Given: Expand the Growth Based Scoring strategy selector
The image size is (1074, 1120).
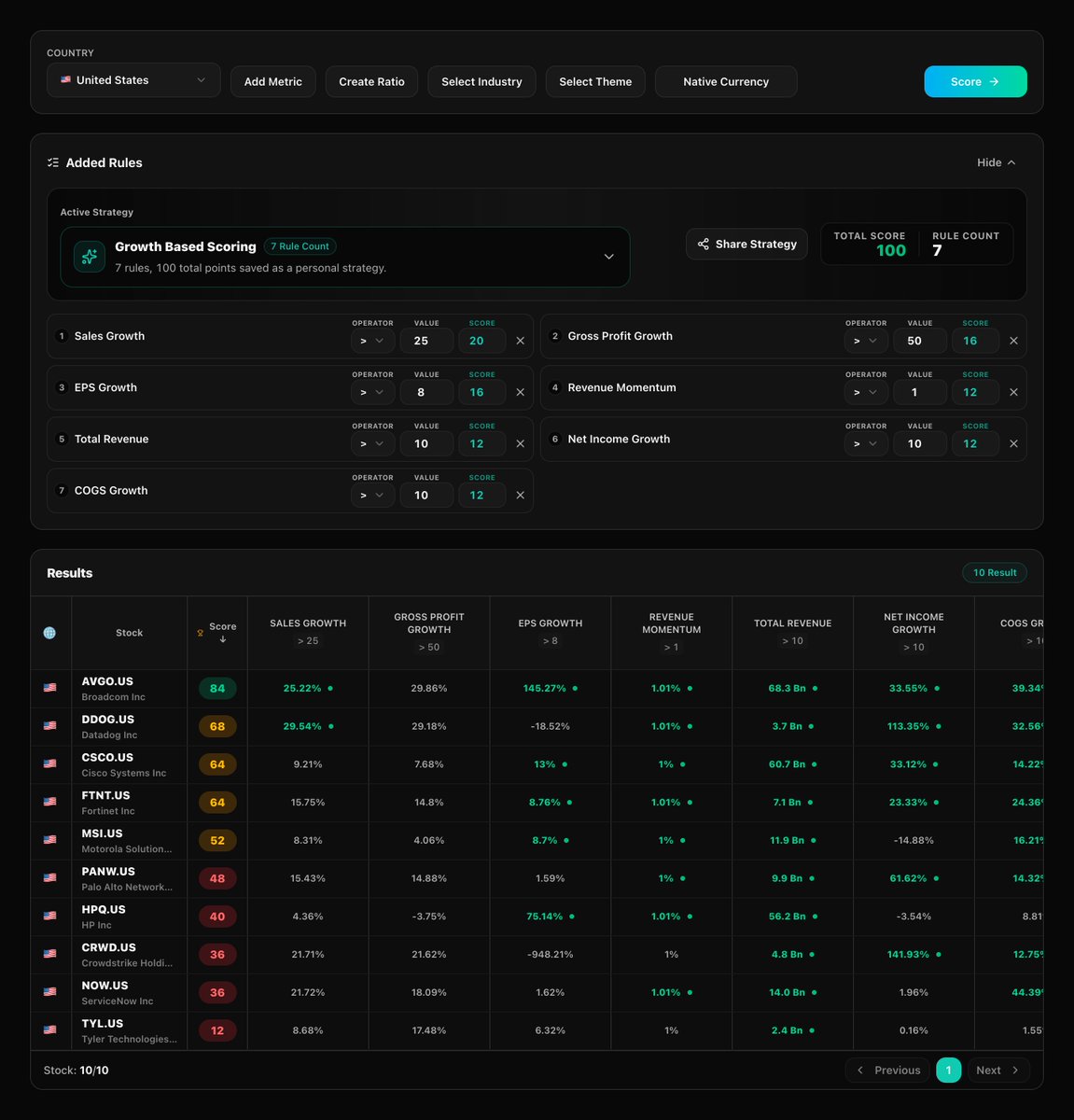Looking at the screenshot, I should point(345,257).
